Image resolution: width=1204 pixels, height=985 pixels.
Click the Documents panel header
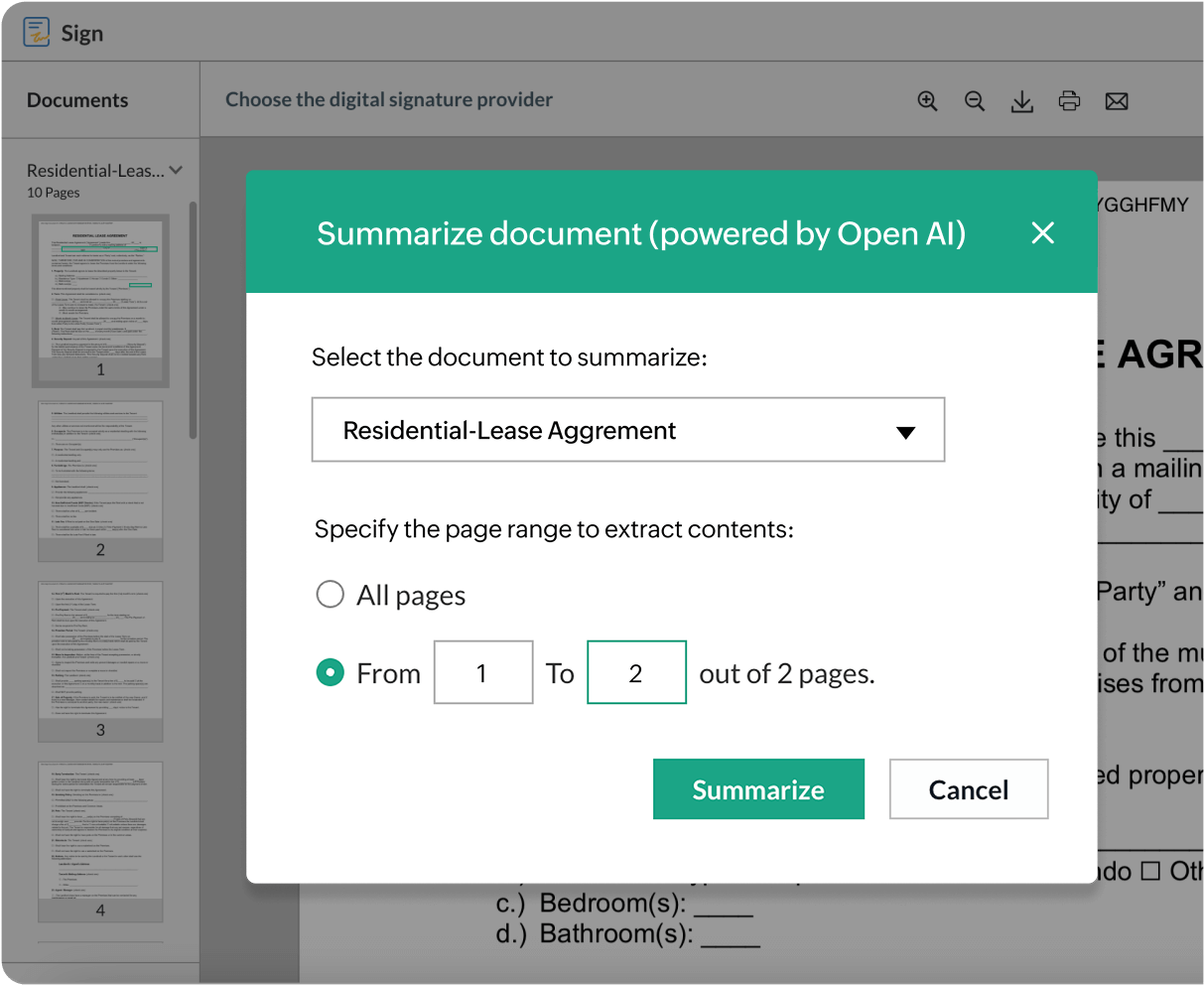[77, 100]
